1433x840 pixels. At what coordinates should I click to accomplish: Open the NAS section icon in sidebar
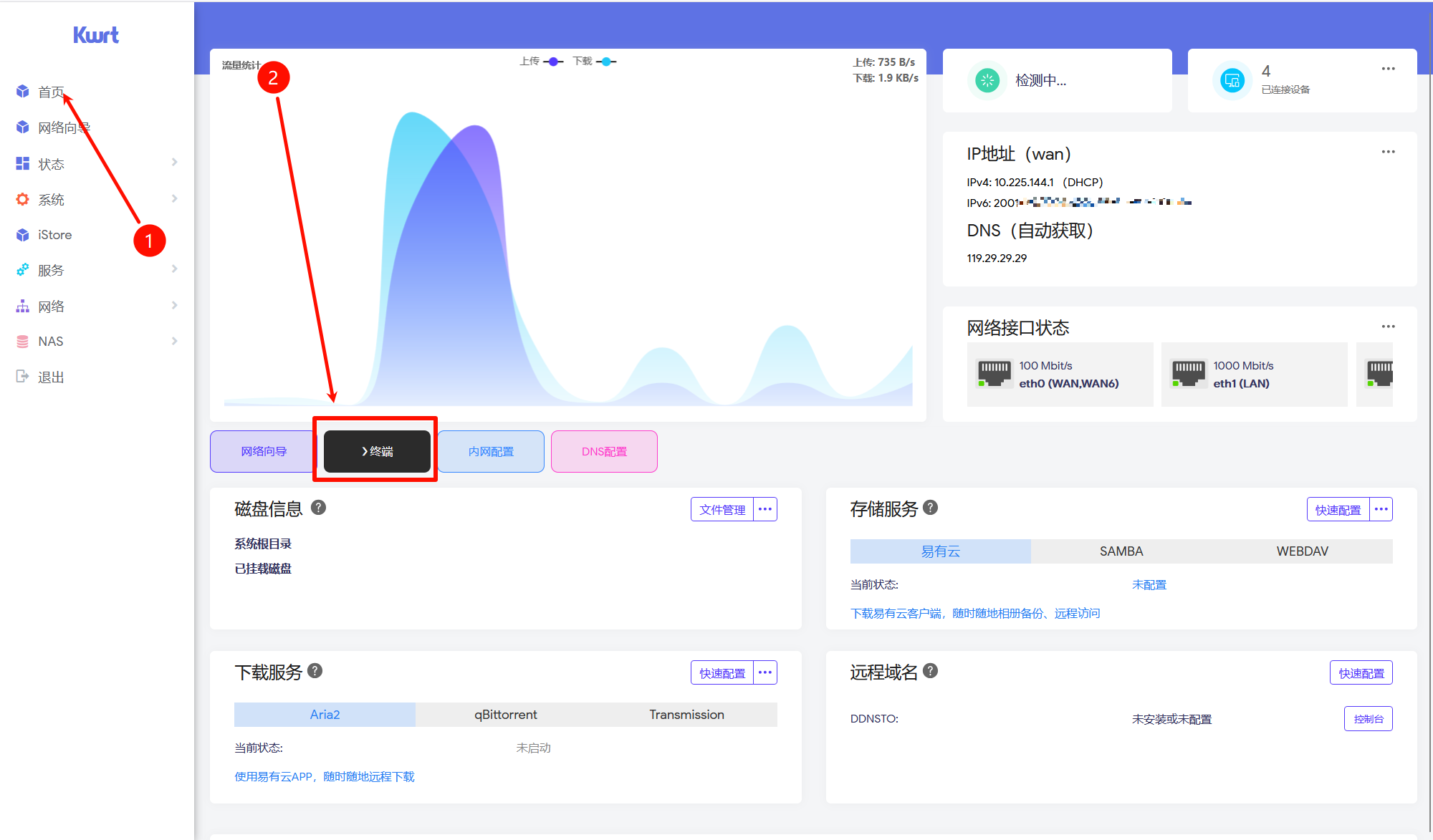coord(21,341)
